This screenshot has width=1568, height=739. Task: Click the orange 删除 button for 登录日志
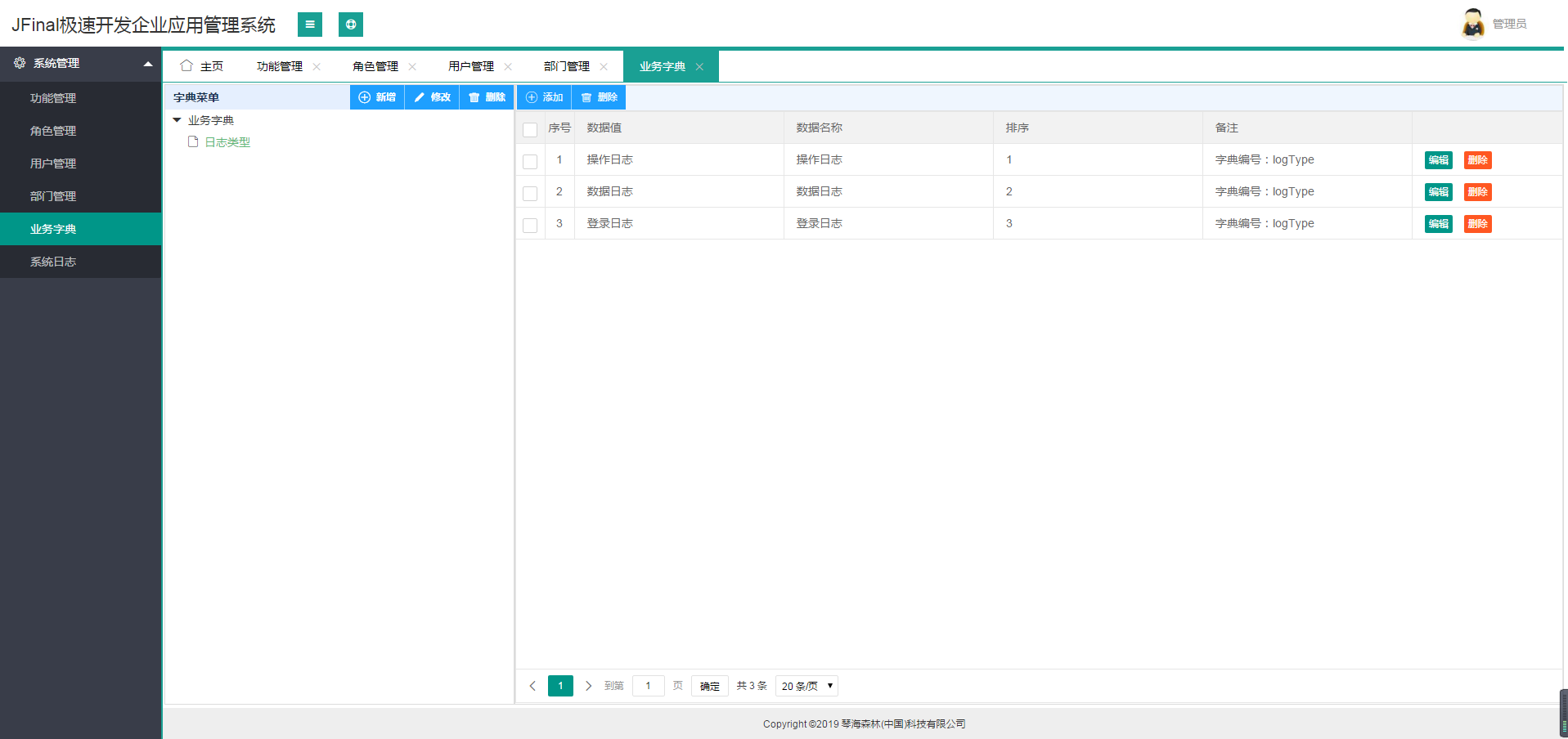point(1477,224)
